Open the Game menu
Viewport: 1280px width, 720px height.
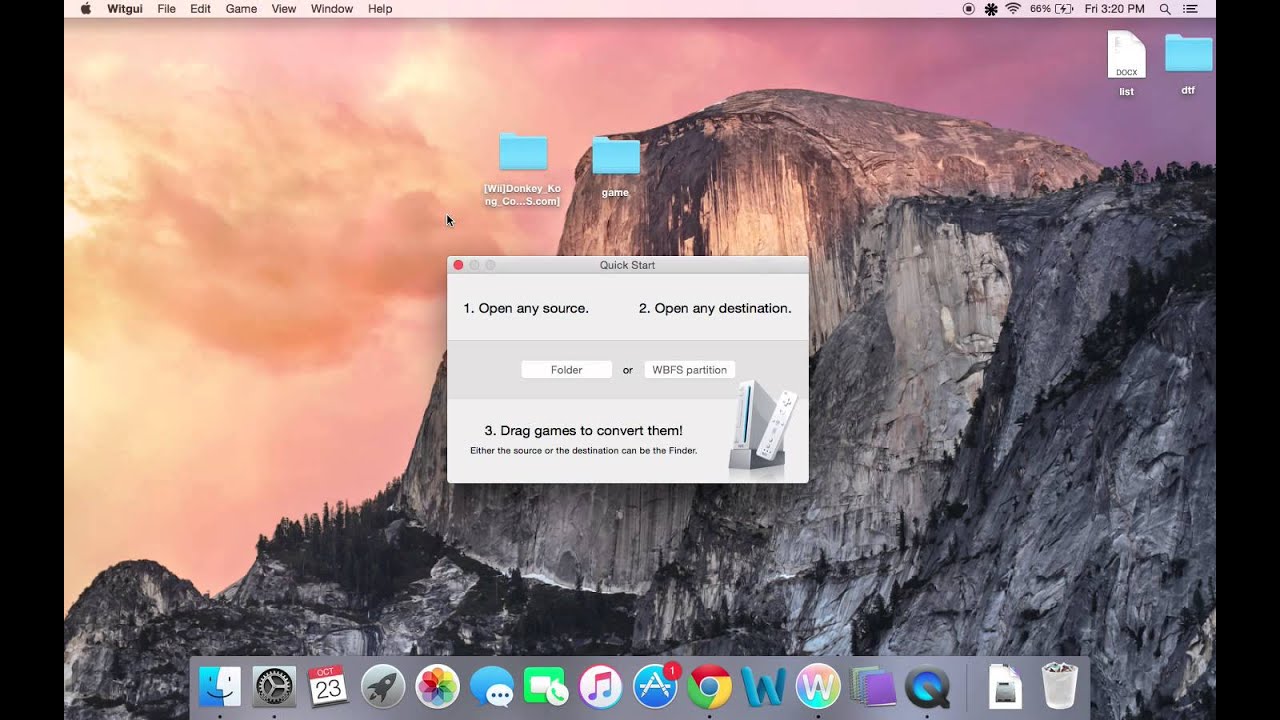241,9
